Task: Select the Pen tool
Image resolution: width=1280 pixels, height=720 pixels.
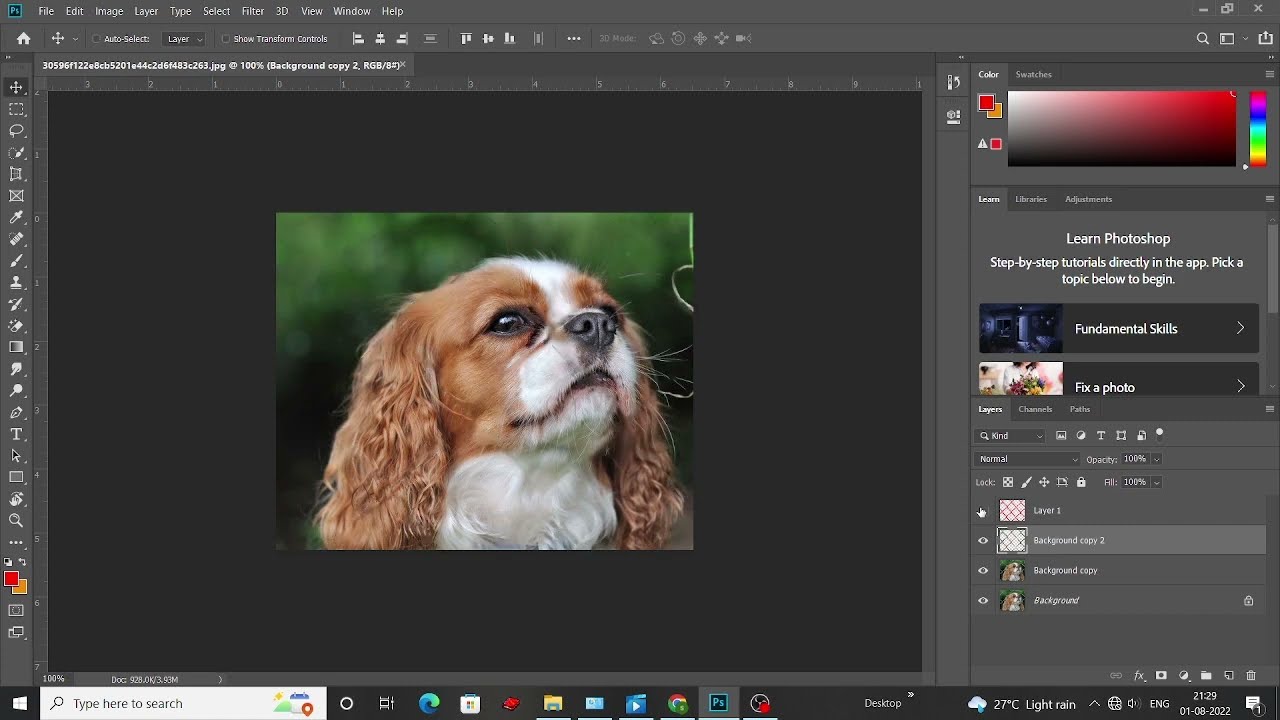Action: coord(16,412)
